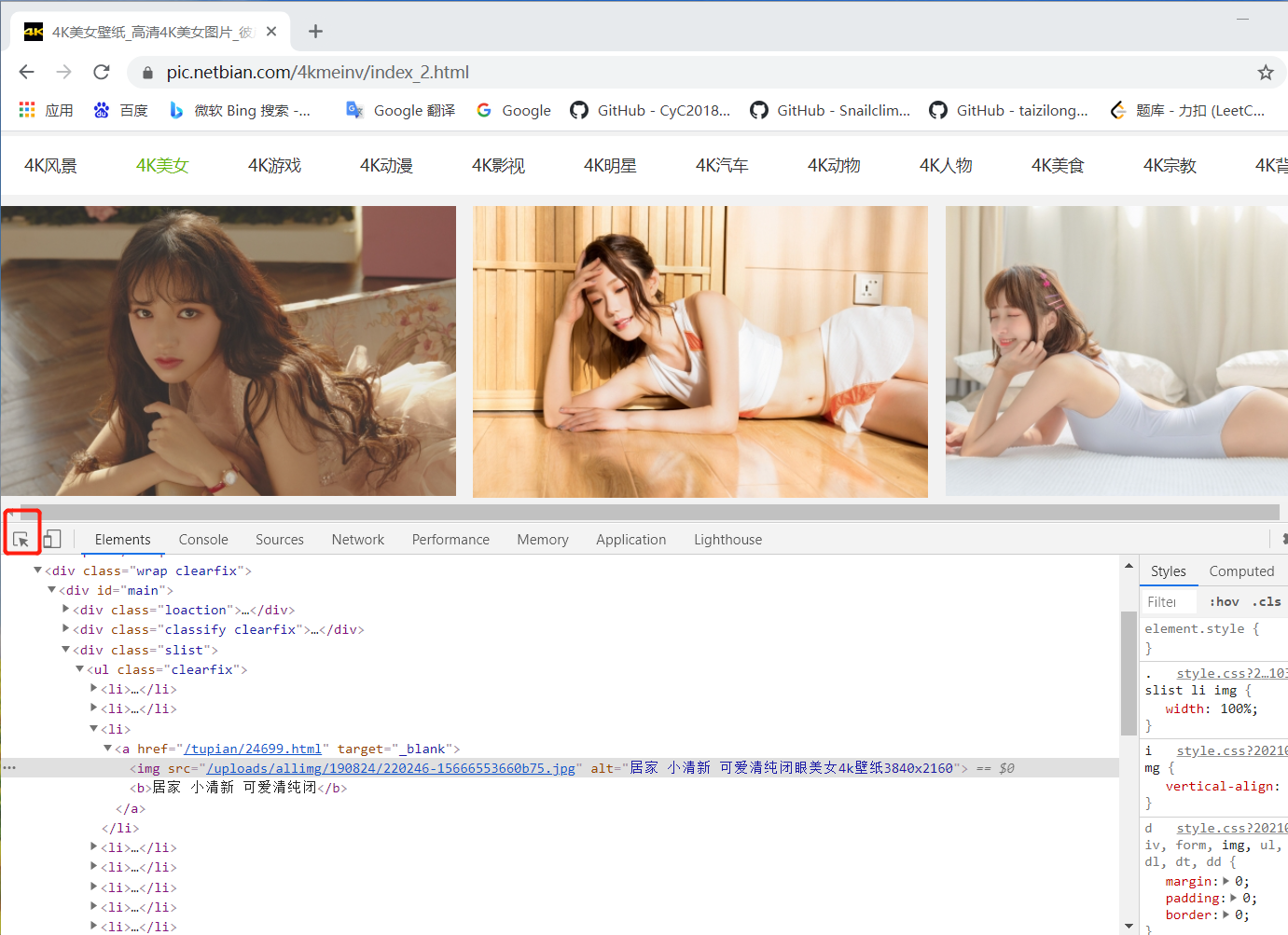Click the page reload icon
The height and width of the screenshot is (935, 1288).
pyautogui.click(x=101, y=71)
